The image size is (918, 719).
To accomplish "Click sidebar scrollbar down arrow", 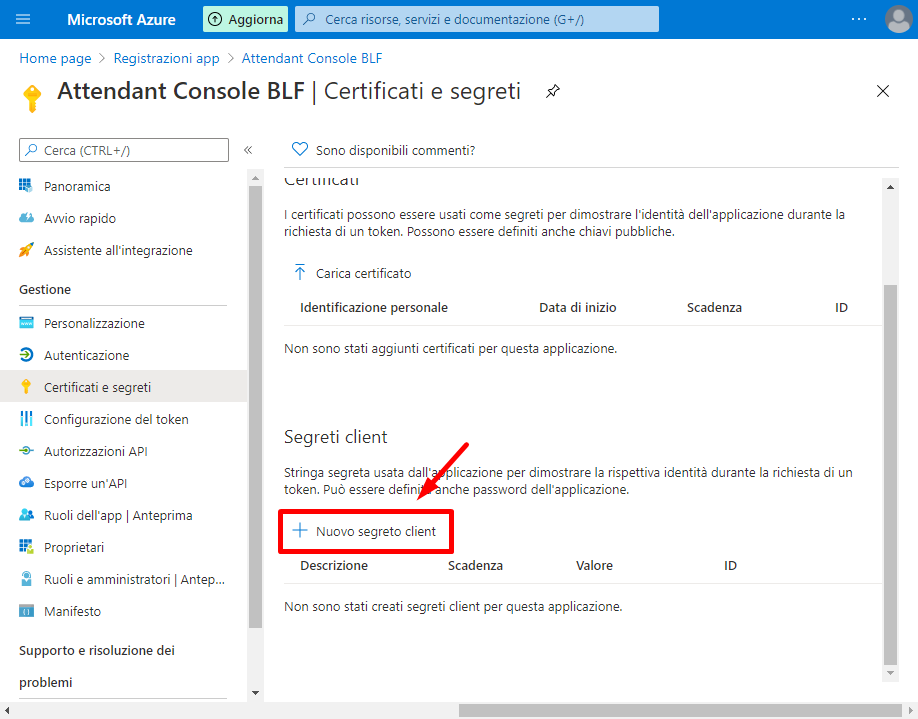I will pyautogui.click(x=255, y=693).
